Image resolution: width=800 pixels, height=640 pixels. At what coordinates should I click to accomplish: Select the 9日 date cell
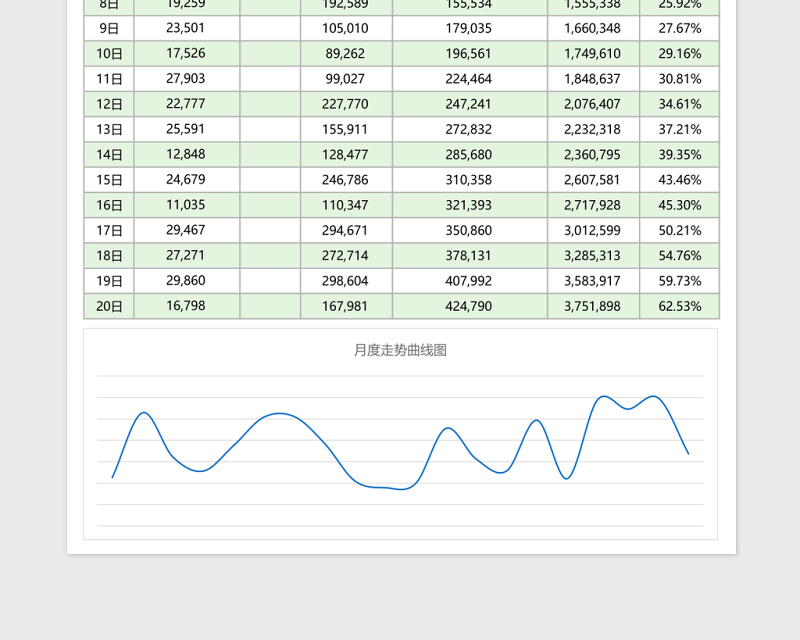click(x=109, y=28)
